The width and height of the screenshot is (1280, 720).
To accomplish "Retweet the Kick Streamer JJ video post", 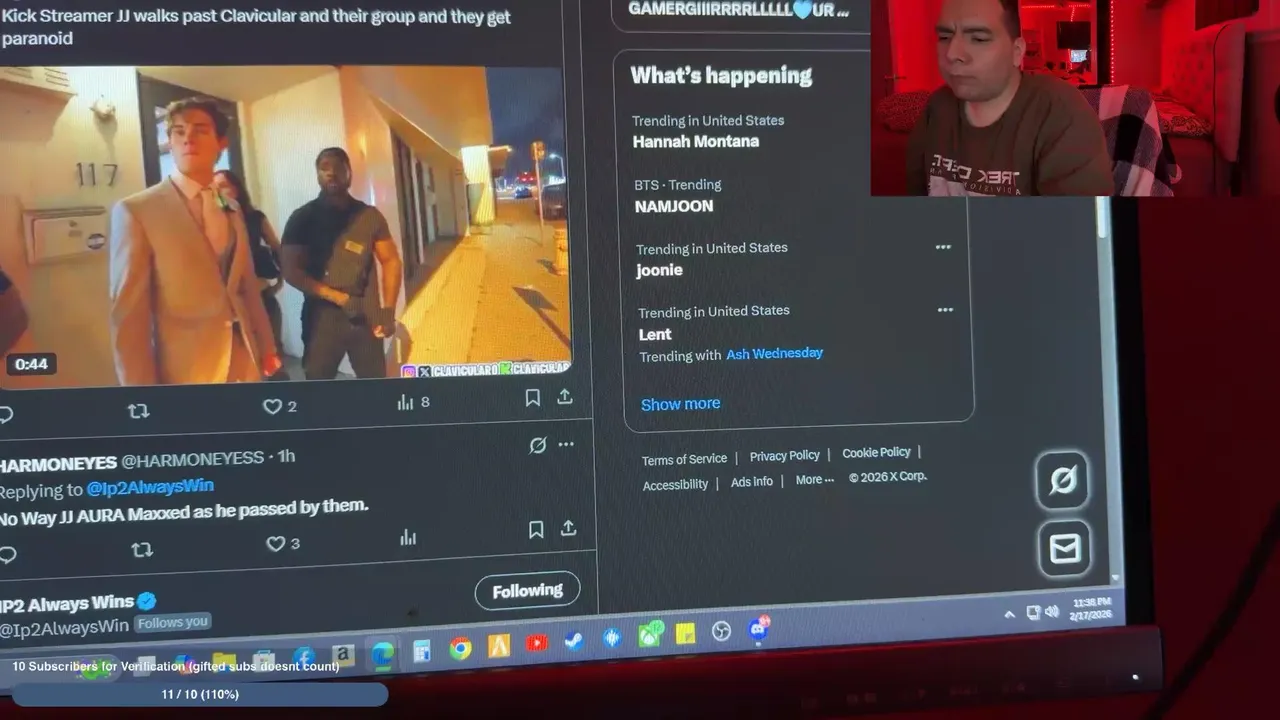I will click(138, 411).
